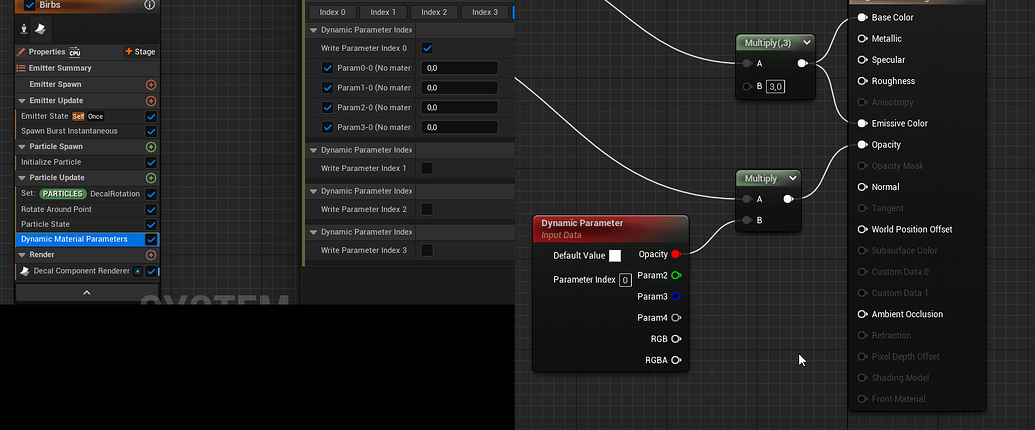Select the Set PARTICLES DecalRotation module
This screenshot has width=1035, height=430.
pos(86,194)
